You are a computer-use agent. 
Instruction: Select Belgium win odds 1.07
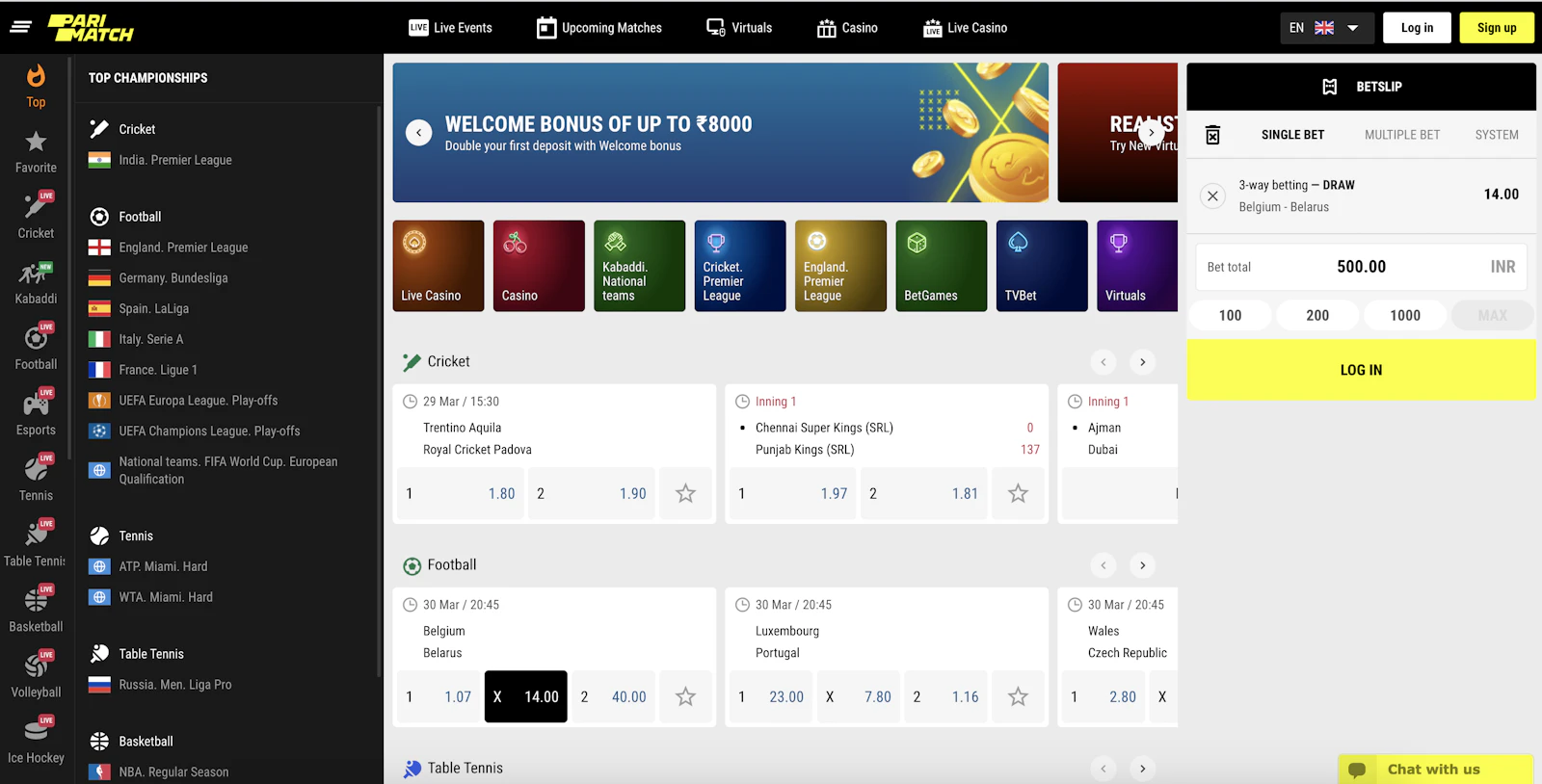click(x=439, y=696)
